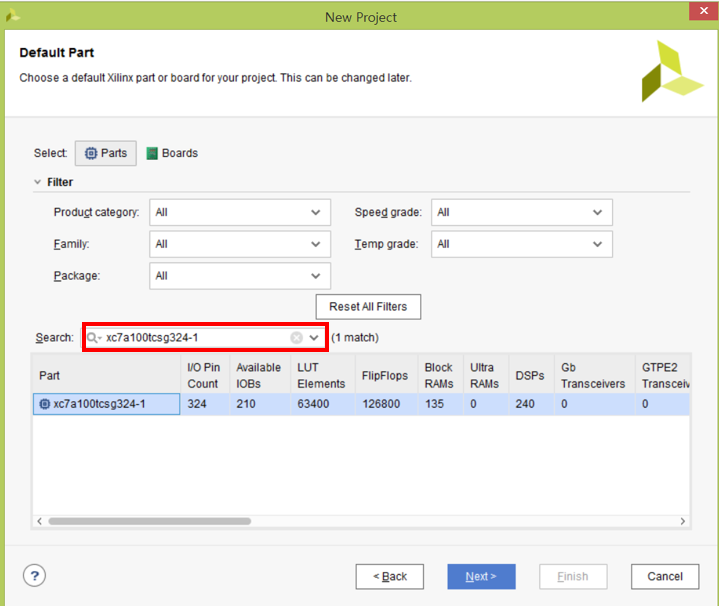Click the Reset All Filters button
This screenshot has width=720, height=606.
click(368, 307)
